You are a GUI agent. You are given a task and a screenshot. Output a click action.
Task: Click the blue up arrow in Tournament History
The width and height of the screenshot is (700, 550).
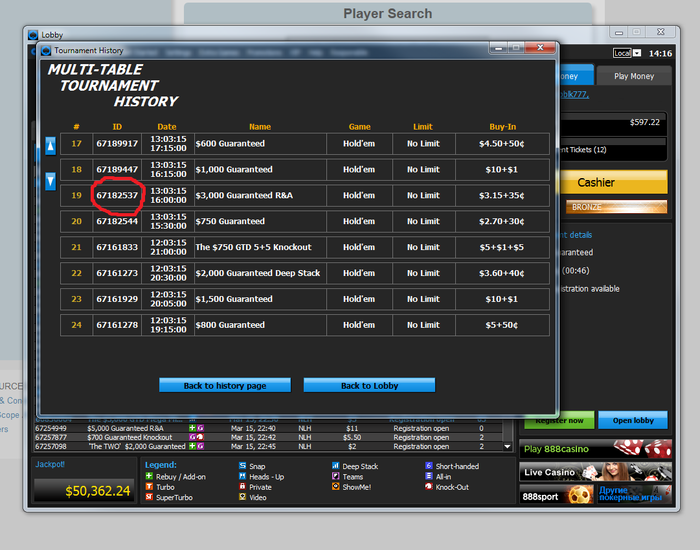[50, 146]
